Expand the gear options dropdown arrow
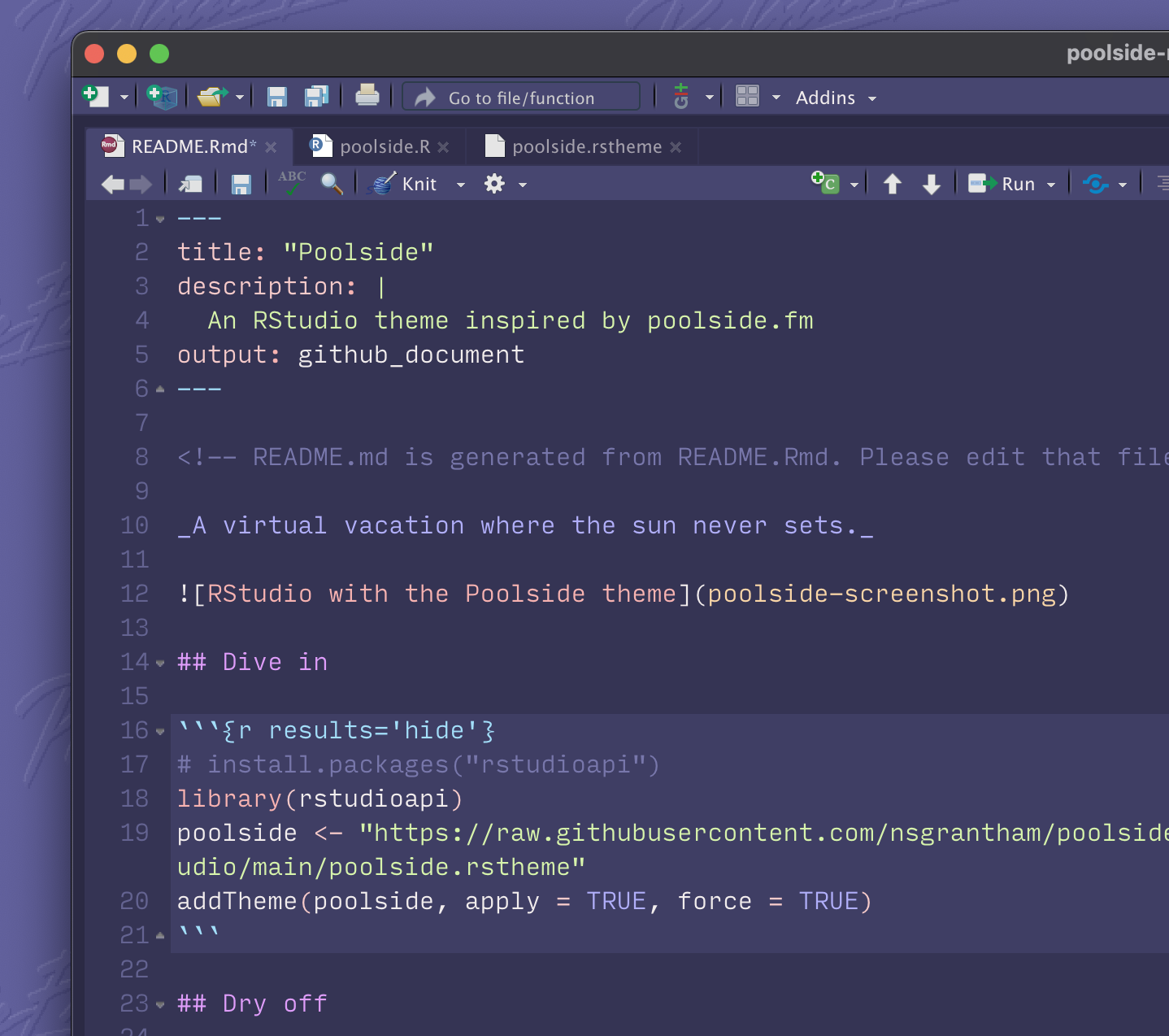The image size is (1169, 1036). [523, 185]
